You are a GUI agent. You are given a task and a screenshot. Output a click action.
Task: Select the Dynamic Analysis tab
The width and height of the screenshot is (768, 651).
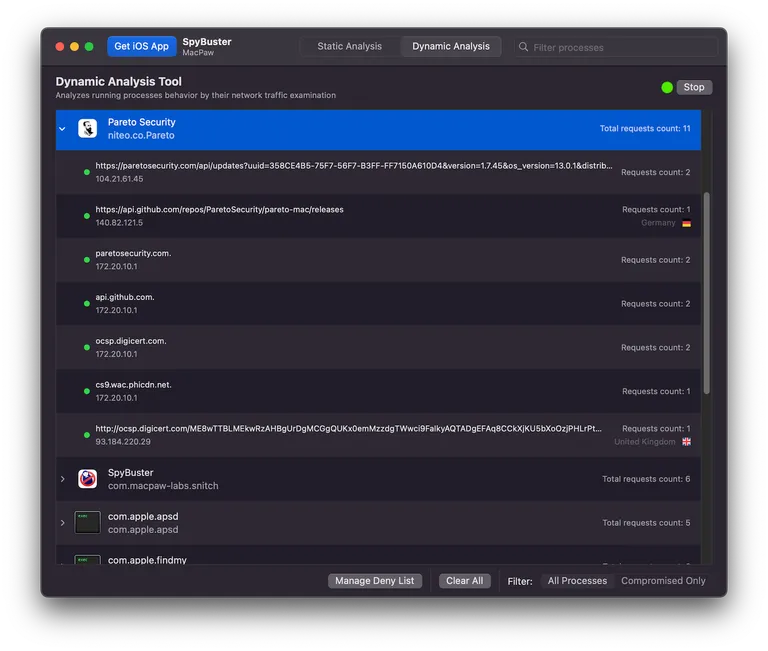click(451, 46)
